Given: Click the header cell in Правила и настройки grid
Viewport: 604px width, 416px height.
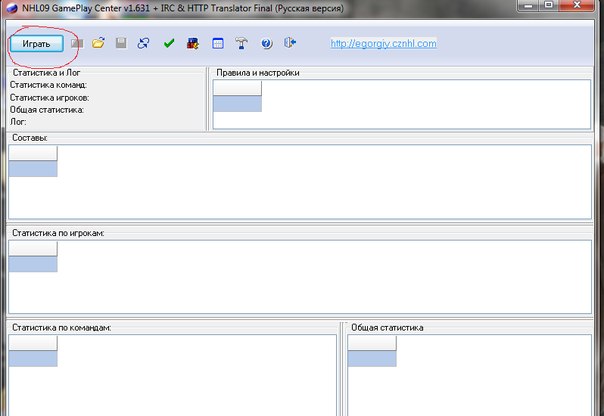Looking at the screenshot, I should 237,88.
